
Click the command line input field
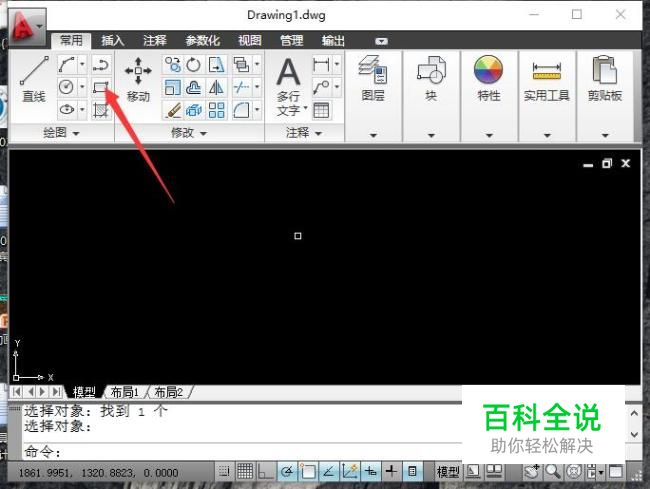click(242, 452)
